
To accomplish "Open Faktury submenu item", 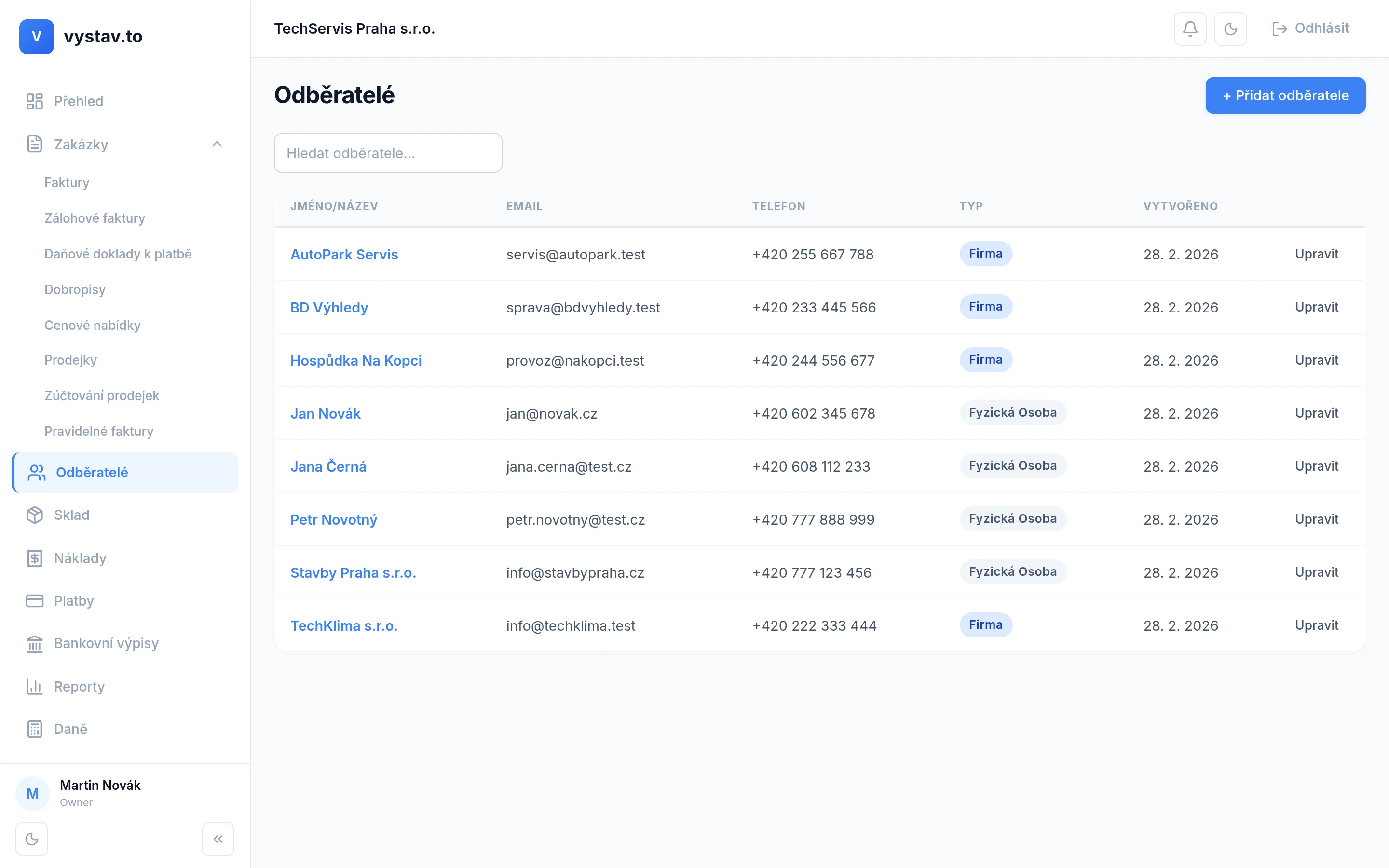I will pos(67,183).
